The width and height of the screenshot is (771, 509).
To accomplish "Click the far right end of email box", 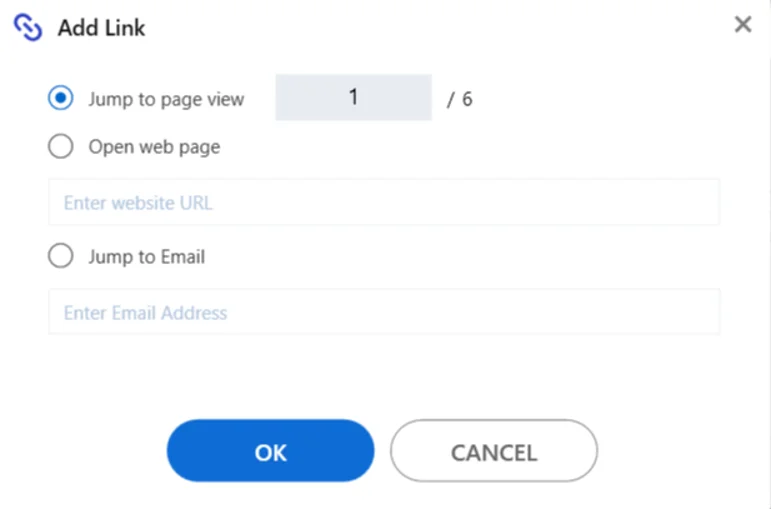I will [x=708, y=312].
